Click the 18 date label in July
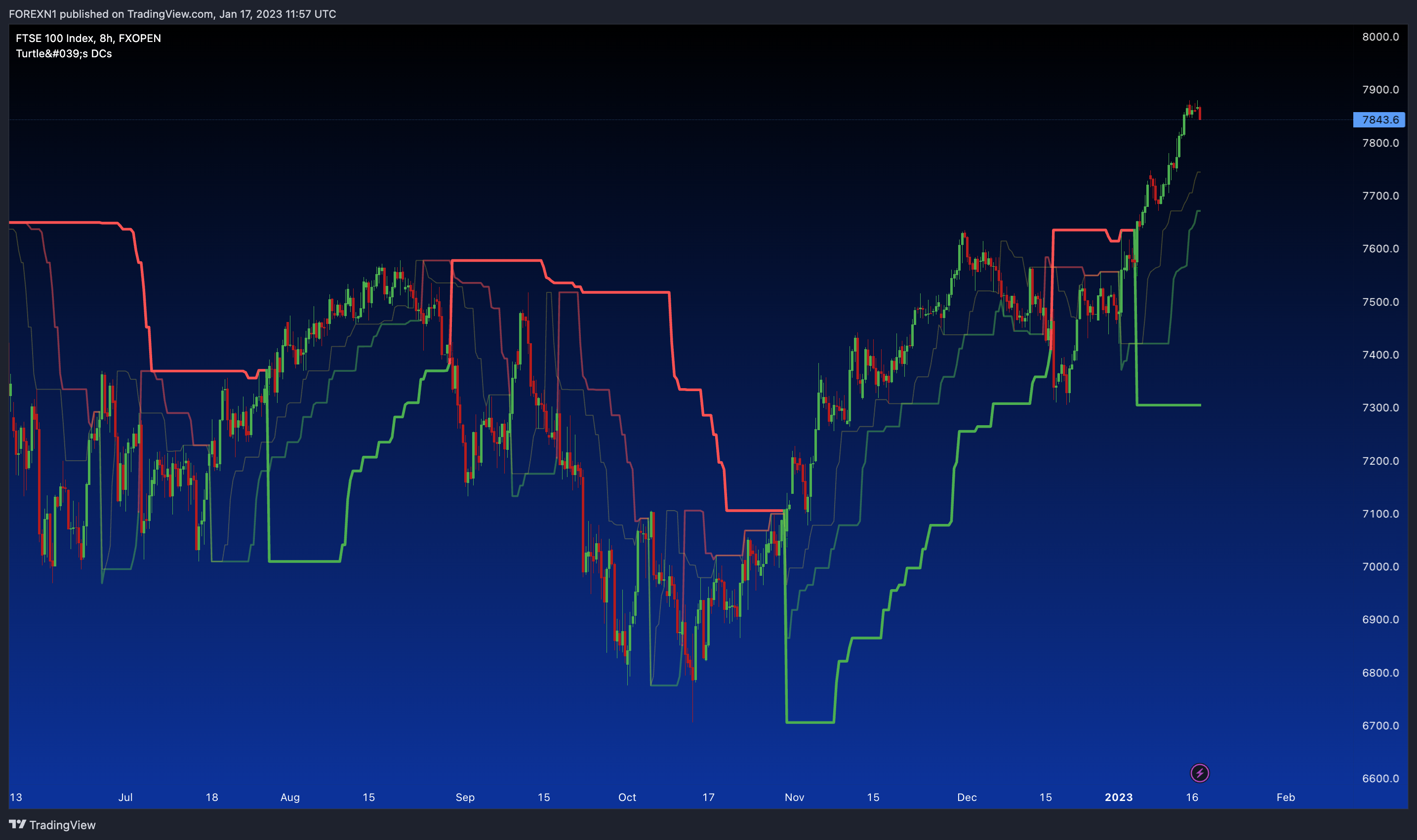Image resolution: width=1417 pixels, height=840 pixels. 212,797
